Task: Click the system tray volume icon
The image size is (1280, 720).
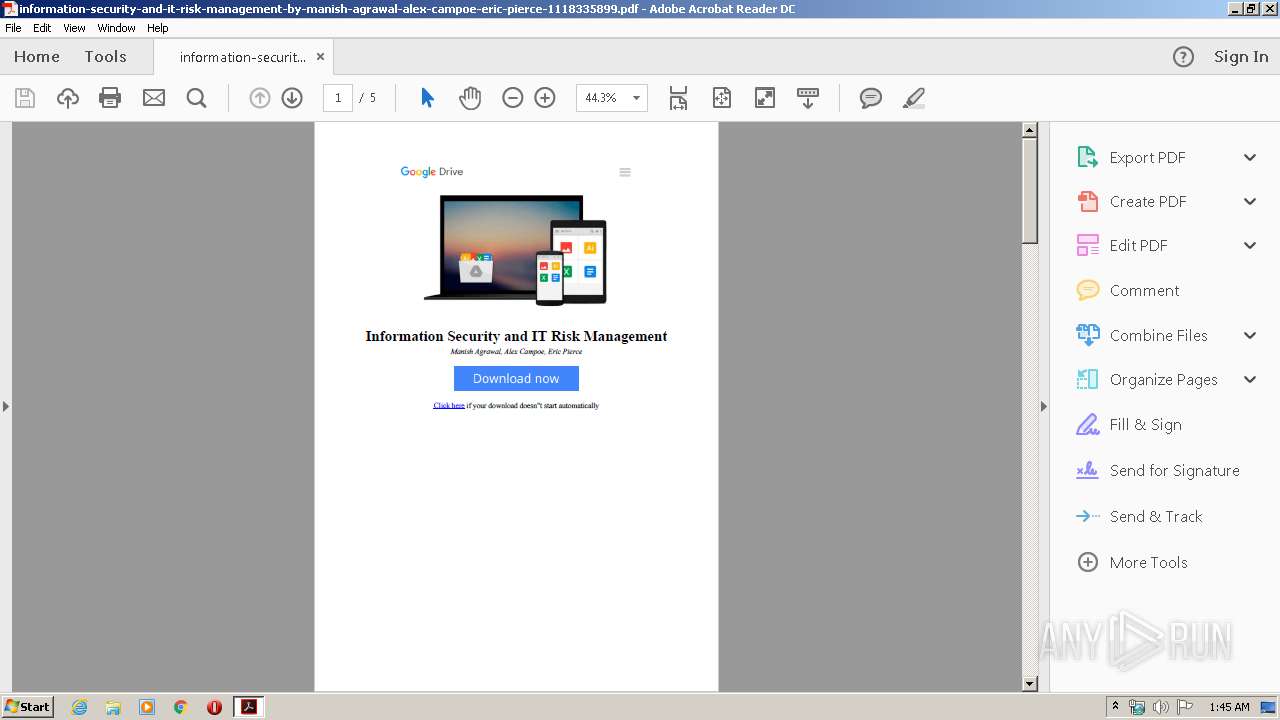Action: point(1160,707)
